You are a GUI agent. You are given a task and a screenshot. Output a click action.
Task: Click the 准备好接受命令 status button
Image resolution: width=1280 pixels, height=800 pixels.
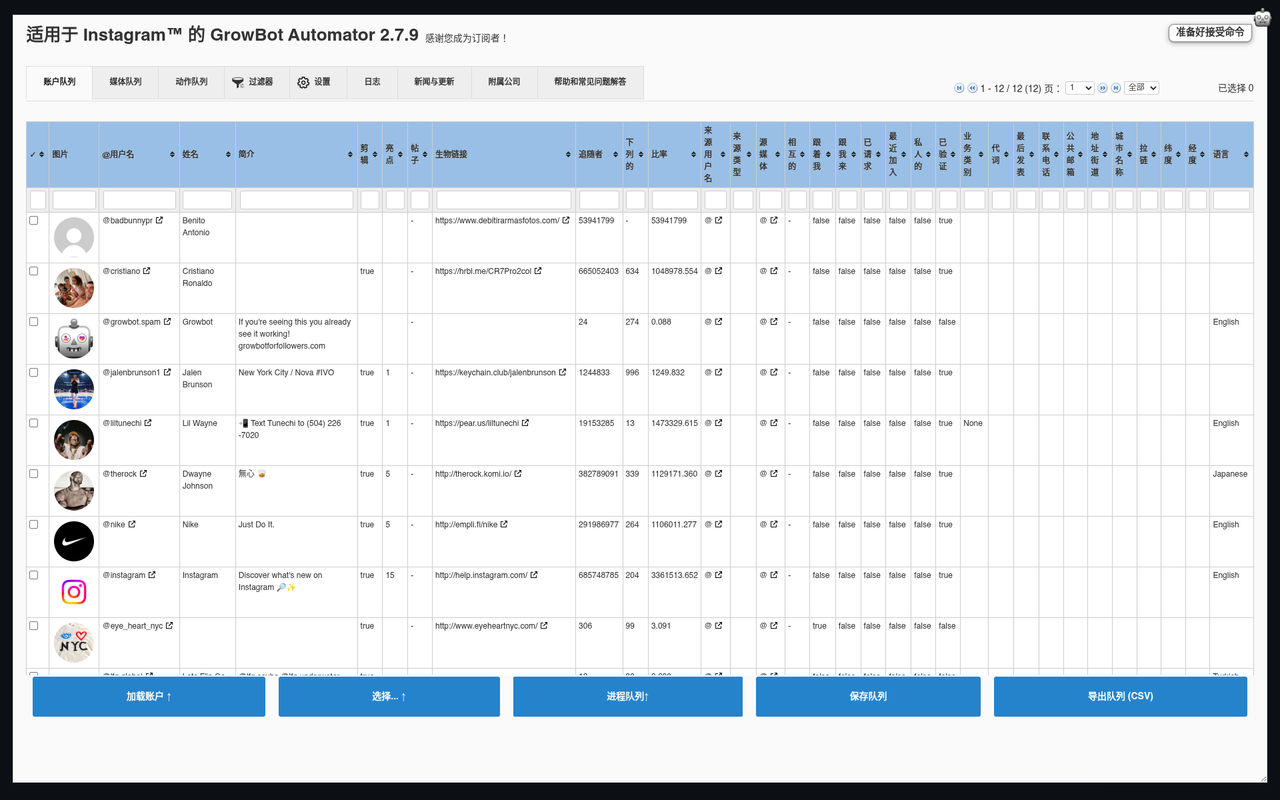(1210, 32)
